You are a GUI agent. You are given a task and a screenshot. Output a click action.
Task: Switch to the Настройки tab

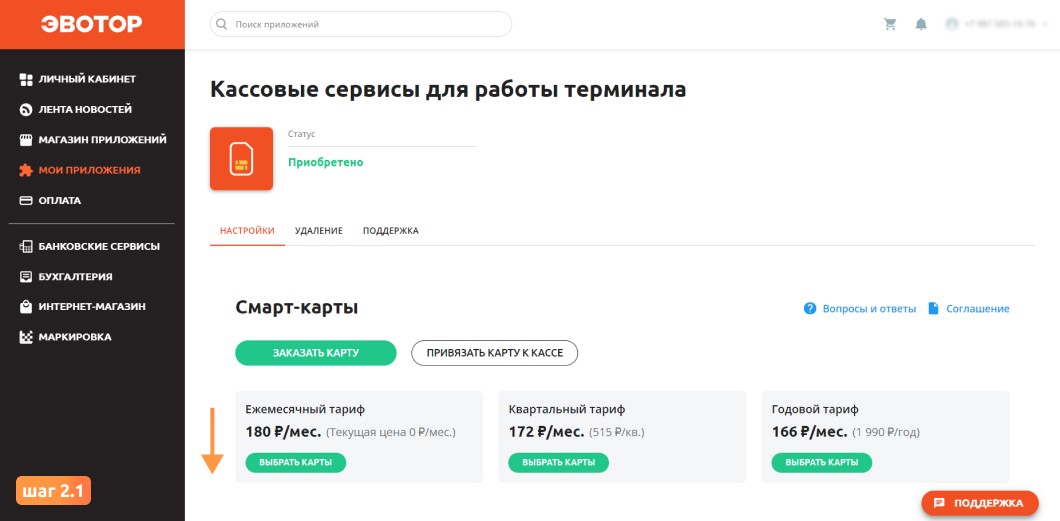pyautogui.click(x=247, y=230)
